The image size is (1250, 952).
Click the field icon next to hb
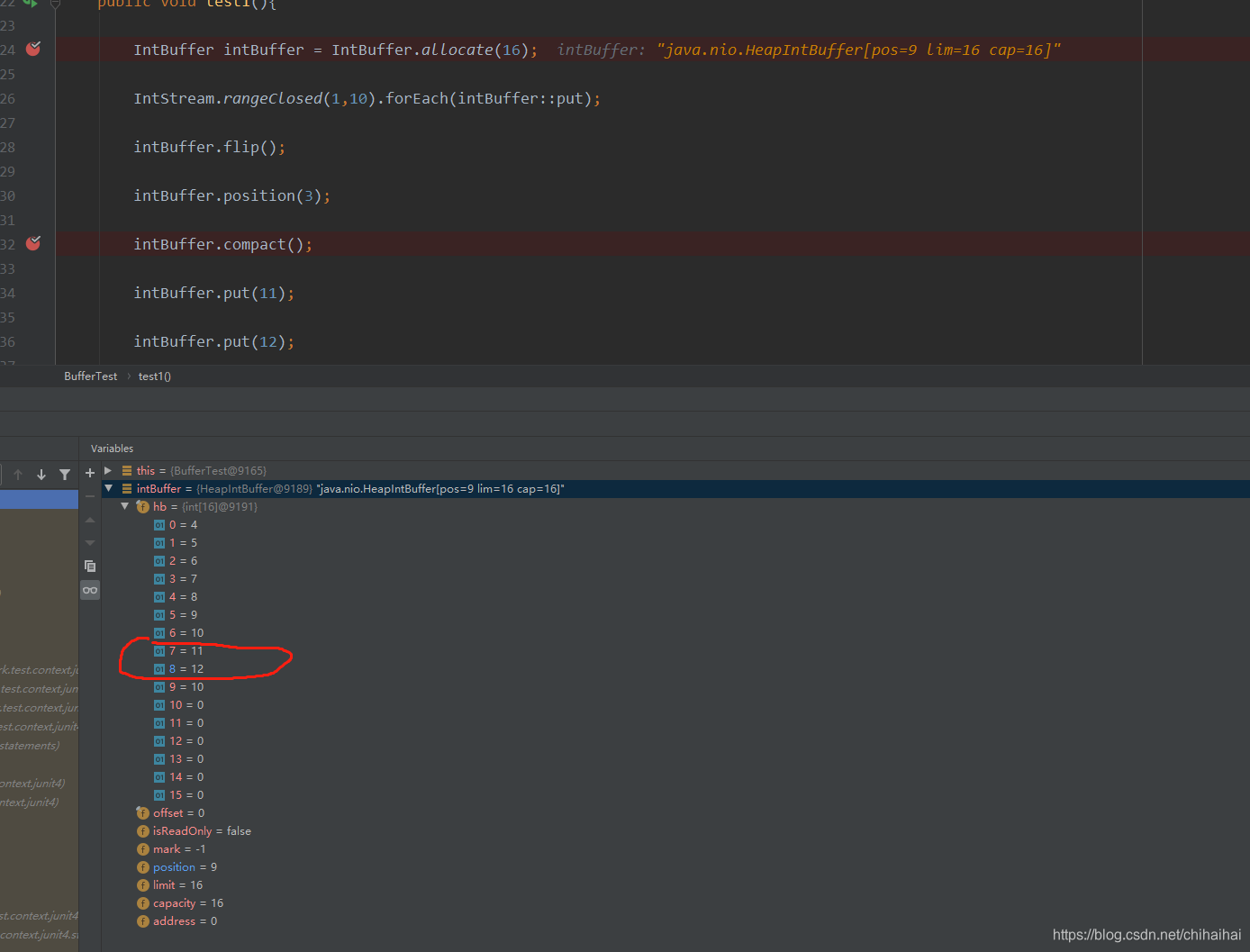pos(142,507)
